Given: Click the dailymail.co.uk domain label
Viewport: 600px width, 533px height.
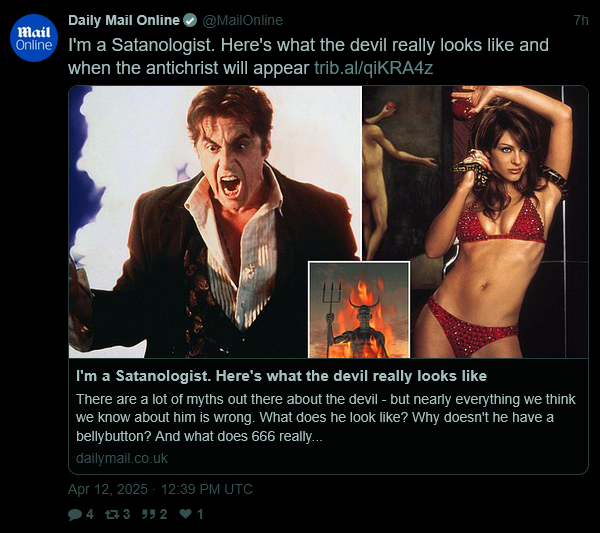Looking at the screenshot, I should pyautogui.click(x=122, y=458).
